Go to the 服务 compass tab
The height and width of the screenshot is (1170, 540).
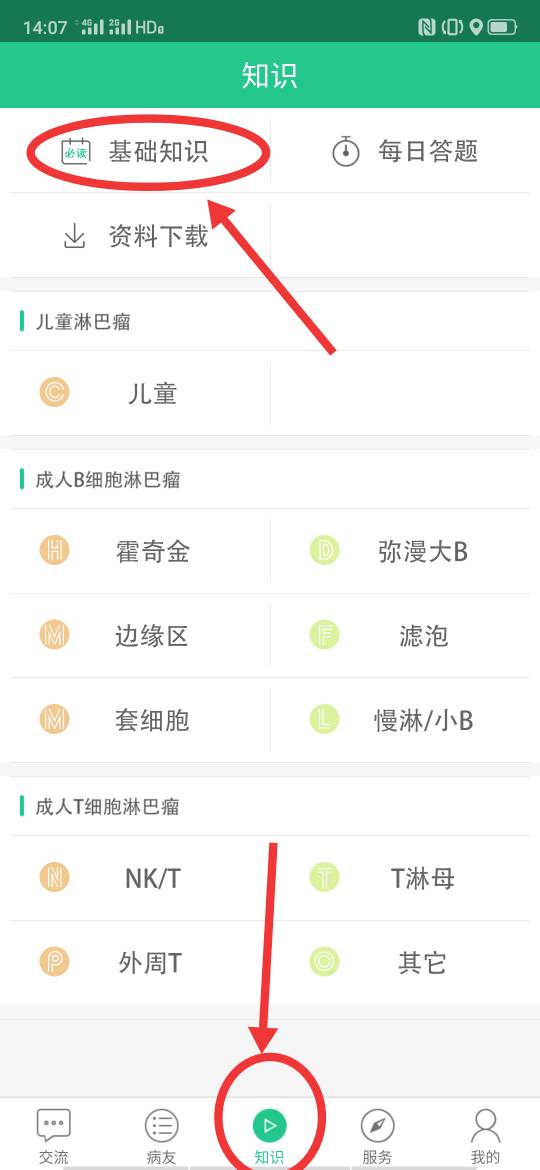tap(377, 1135)
